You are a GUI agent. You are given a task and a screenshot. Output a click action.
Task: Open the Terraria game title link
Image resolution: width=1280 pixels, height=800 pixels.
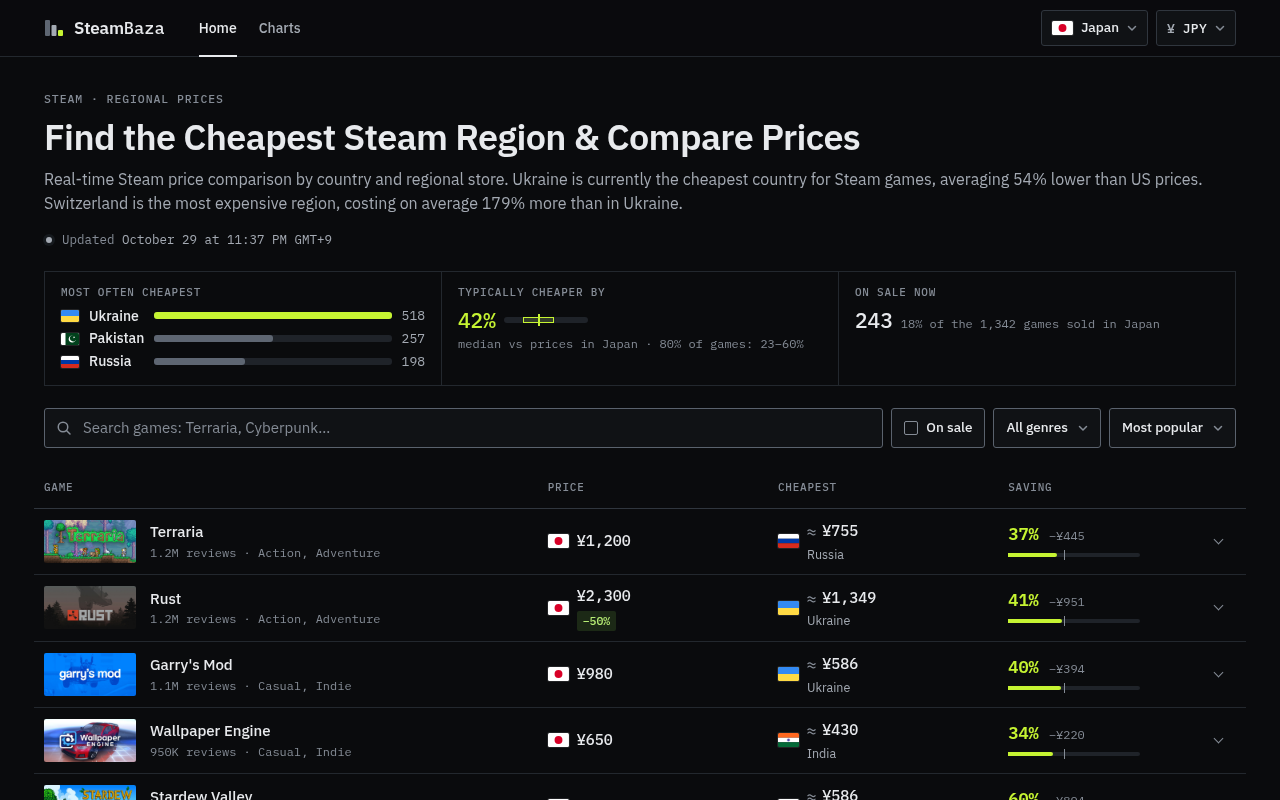click(x=177, y=532)
